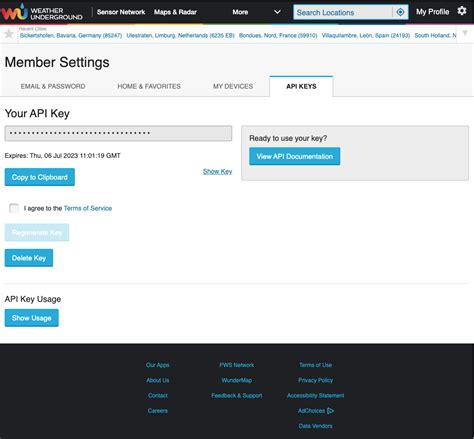
Task: Click the Delete Key button
Action: coord(29,258)
